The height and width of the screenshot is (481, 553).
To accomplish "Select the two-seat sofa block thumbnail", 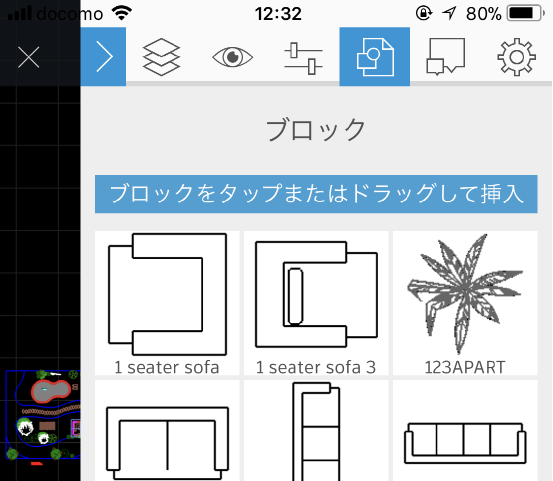I will point(167,431).
